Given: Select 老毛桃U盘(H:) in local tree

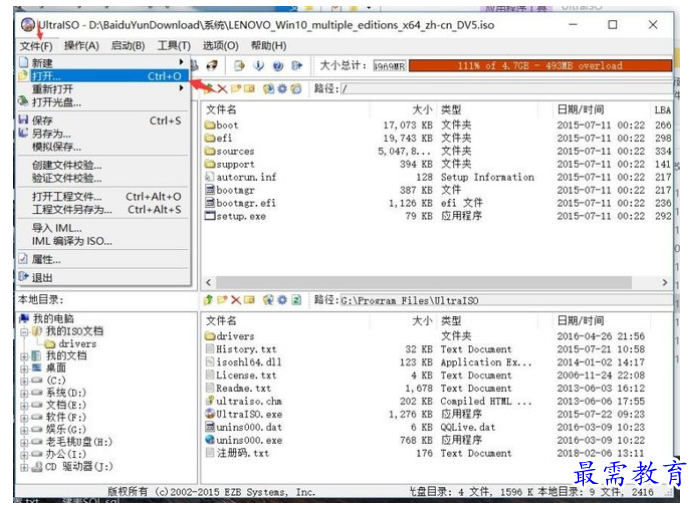Looking at the screenshot, I should pos(79,442).
